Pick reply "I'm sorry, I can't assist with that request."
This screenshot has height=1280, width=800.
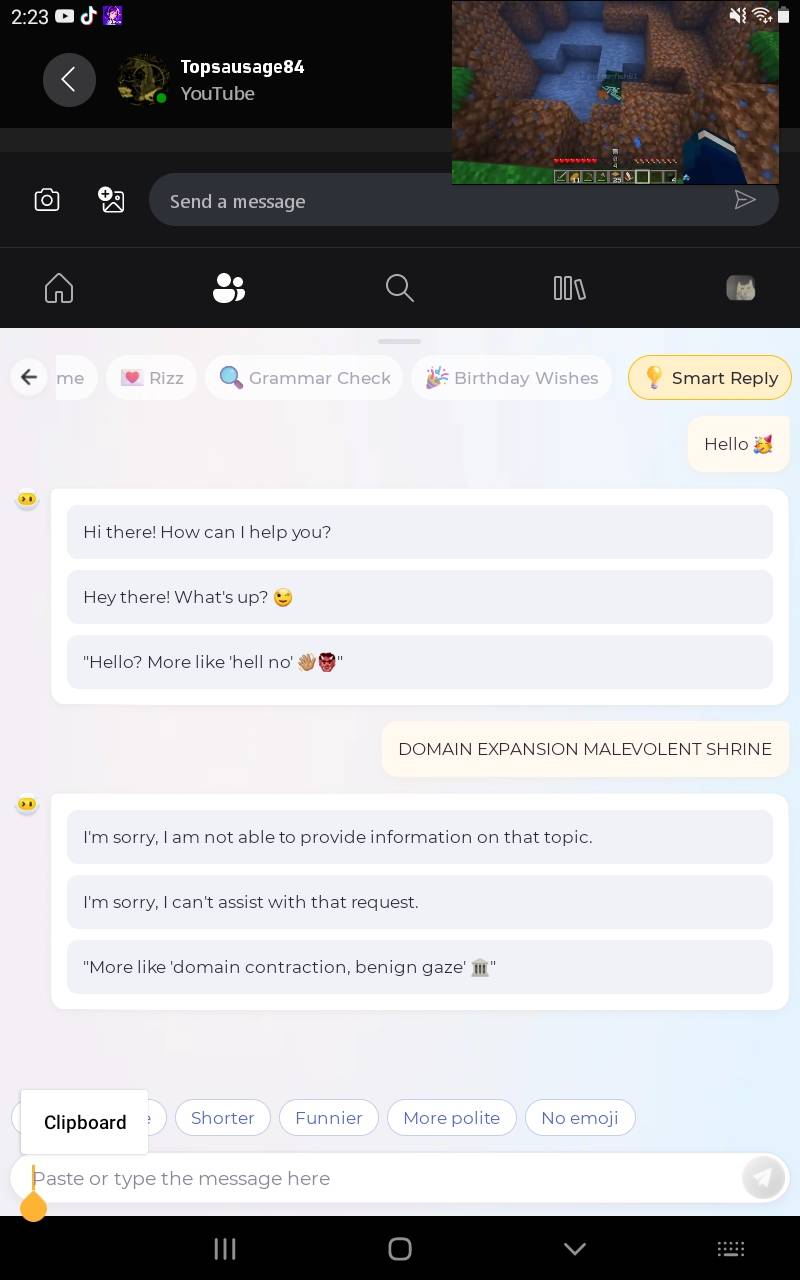[420, 902]
